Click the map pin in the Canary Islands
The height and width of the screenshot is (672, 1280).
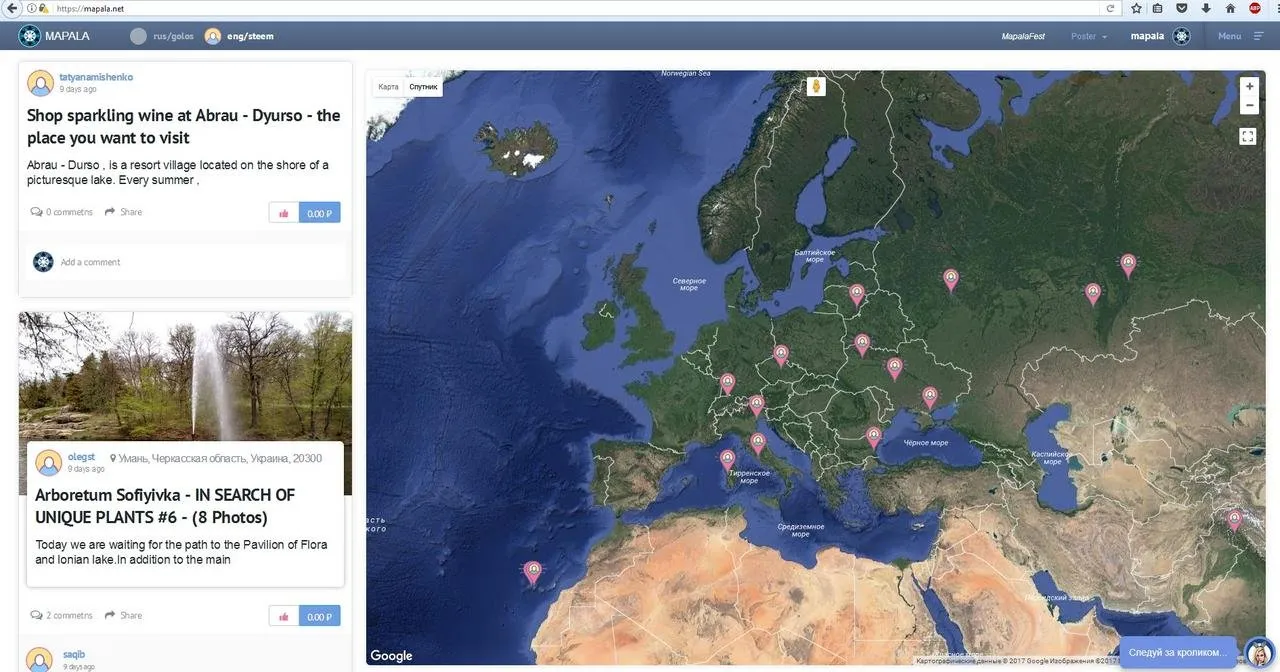[x=533, y=572]
